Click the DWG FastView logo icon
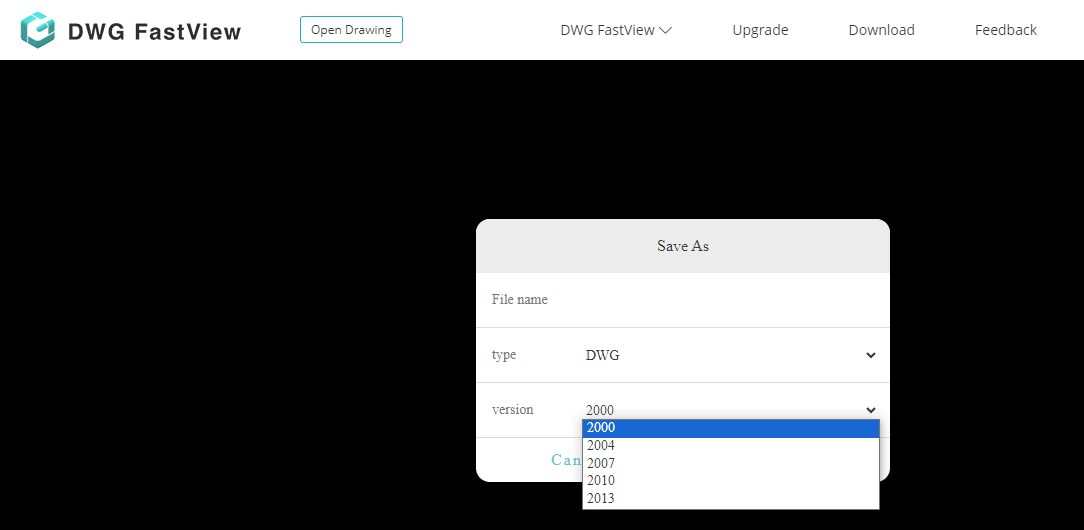The width and height of the screenshot is (1084, 530). pyautogui.click(x=37, y=30)
